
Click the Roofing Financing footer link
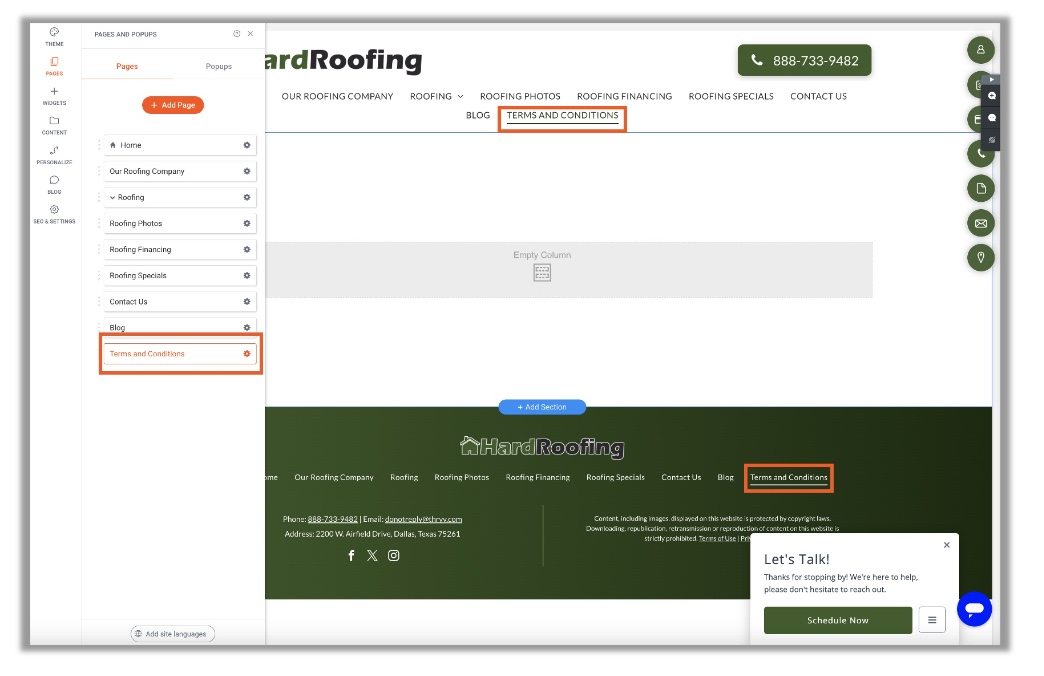click(537, 477)
